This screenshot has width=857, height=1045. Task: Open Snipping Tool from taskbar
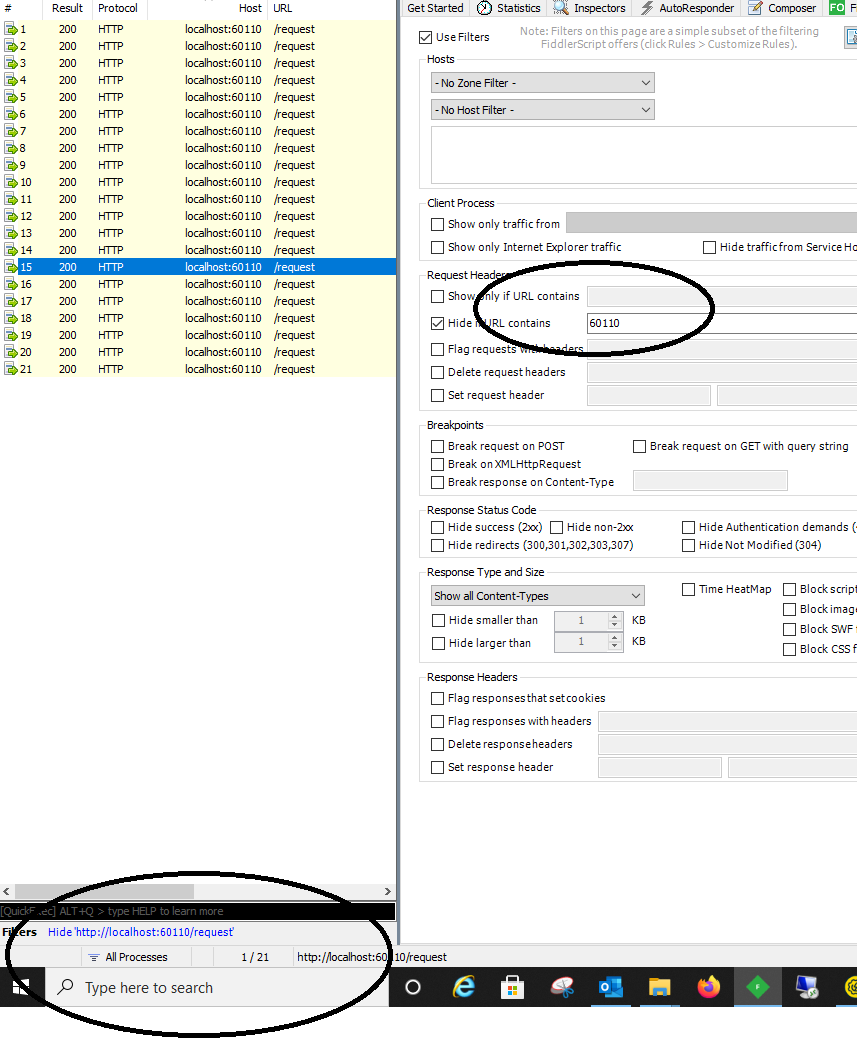coord(562,987)
